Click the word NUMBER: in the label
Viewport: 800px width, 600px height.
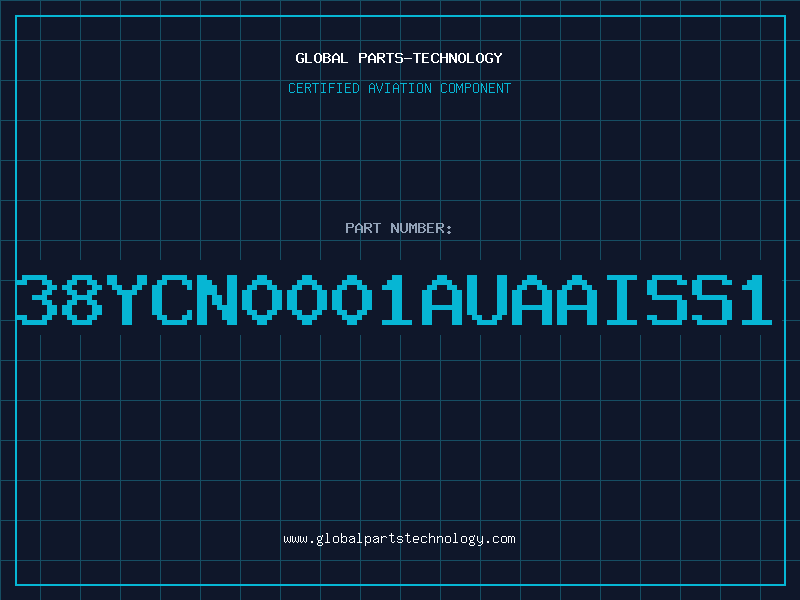pyautogui.click(x=421, y=228)
